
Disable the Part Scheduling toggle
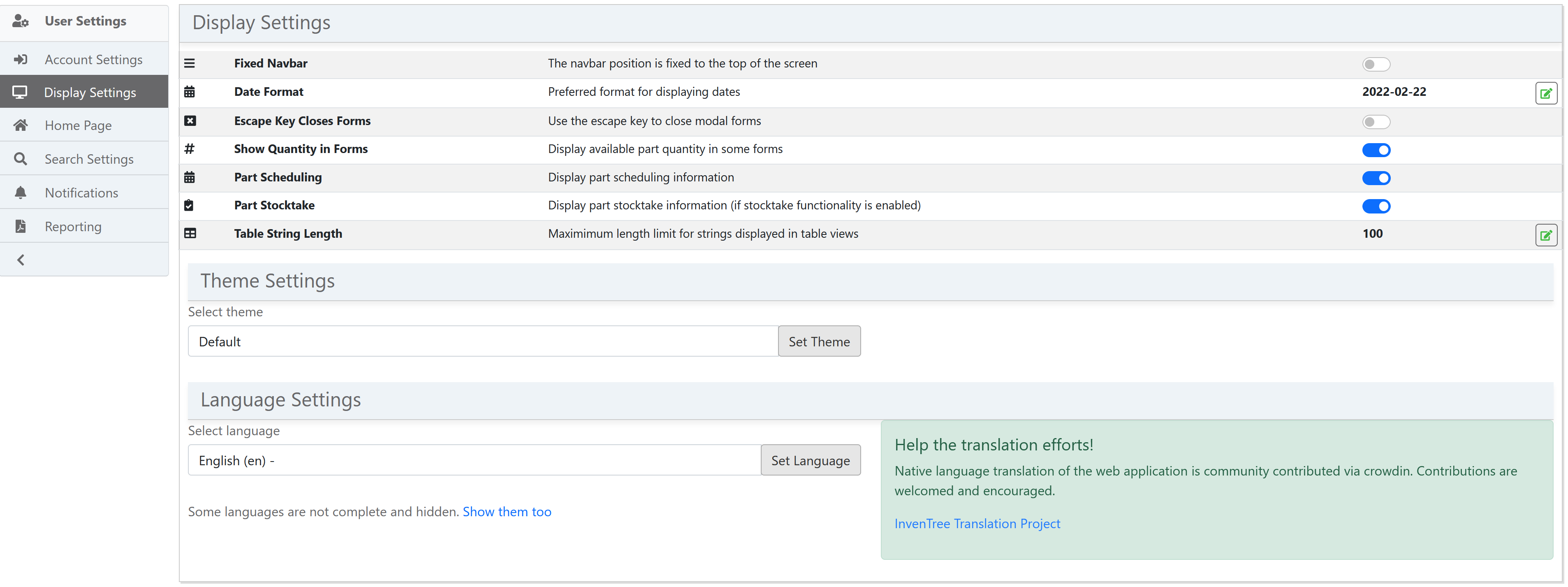[1376, 179]
